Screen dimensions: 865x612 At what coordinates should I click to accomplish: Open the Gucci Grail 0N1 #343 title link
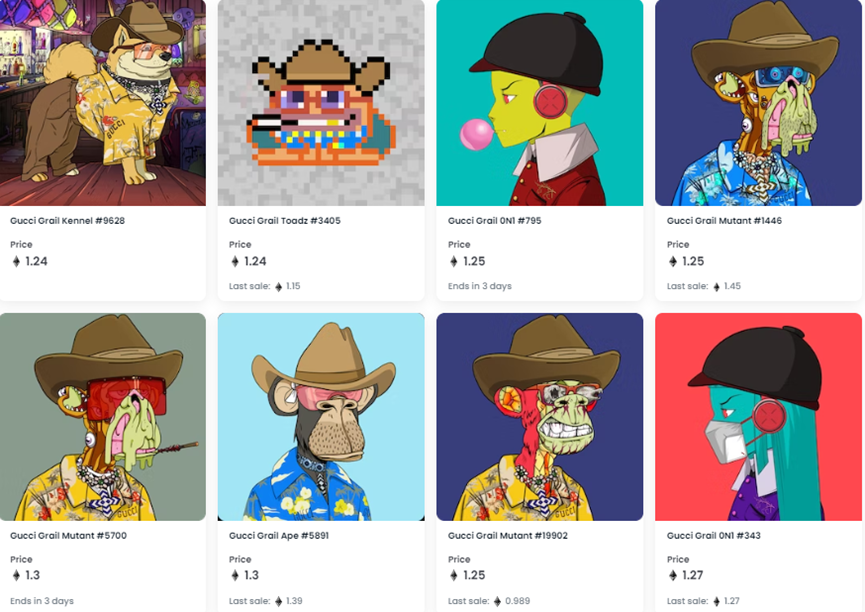[x=713, y=535]
